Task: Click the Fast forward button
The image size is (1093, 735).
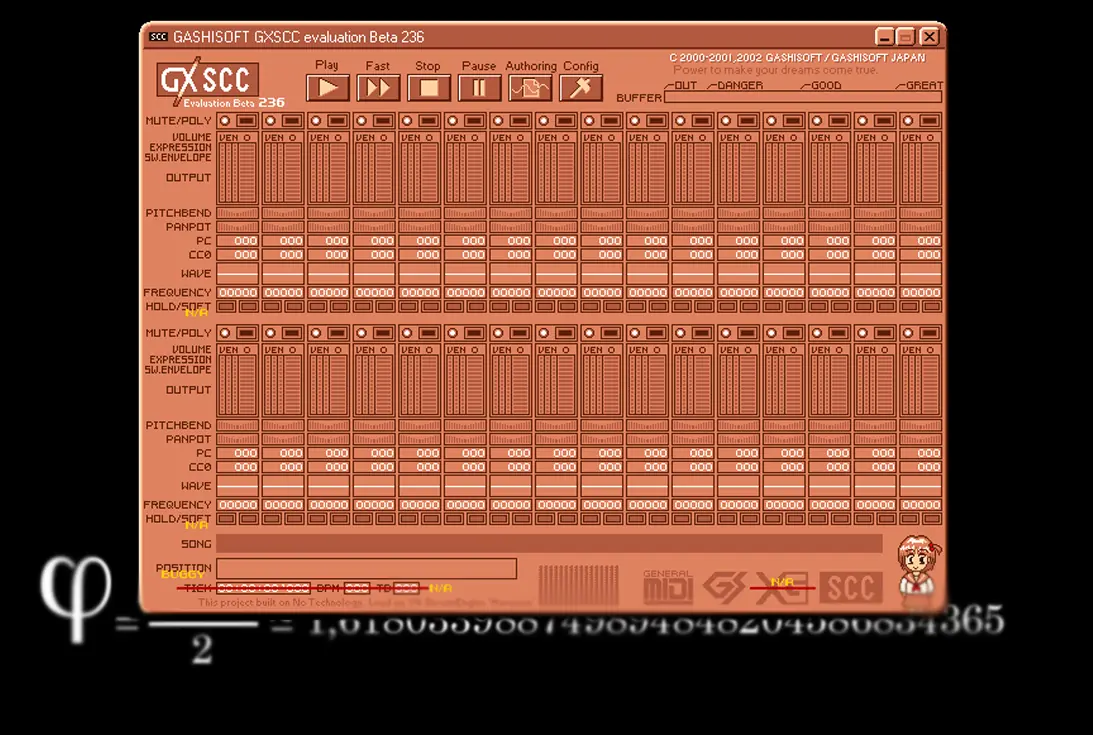Action: coord(378,88)
